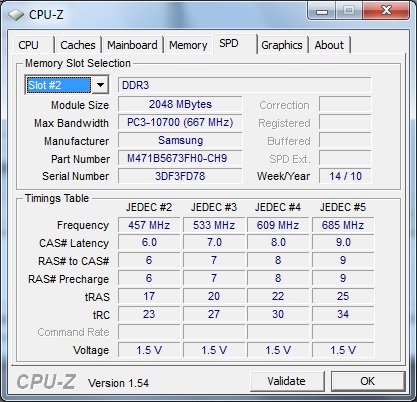Click the empty Buffered field
This screenshot has height=402, width=417.
pos(345,140)
